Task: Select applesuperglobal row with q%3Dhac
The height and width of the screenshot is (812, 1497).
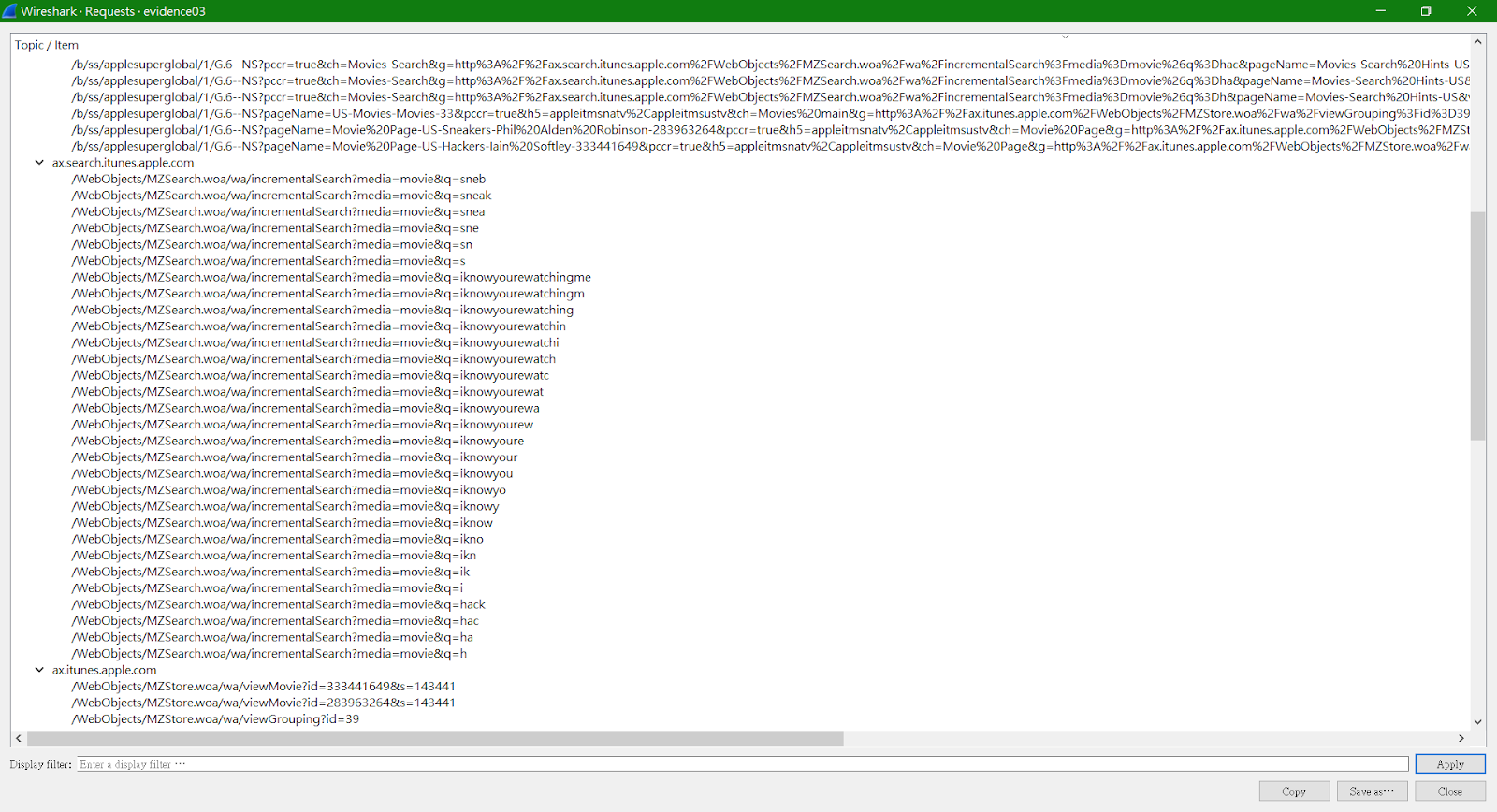Action: click(771, 65)
